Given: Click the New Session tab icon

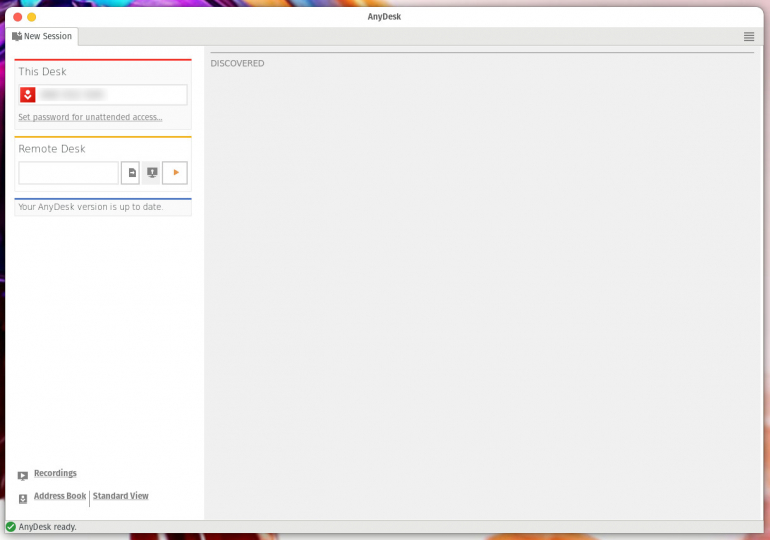Looking at the screenshot, I should point(17,36).
